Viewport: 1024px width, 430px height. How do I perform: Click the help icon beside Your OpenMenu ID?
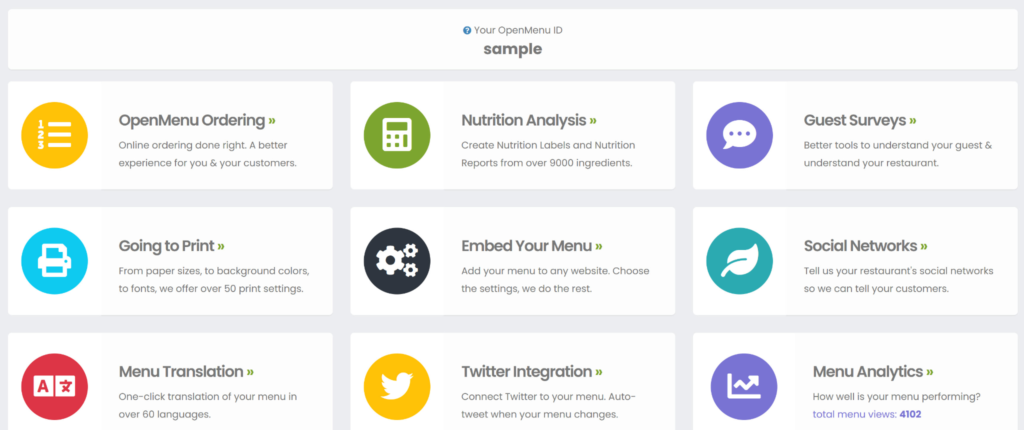tap(467, 30)
